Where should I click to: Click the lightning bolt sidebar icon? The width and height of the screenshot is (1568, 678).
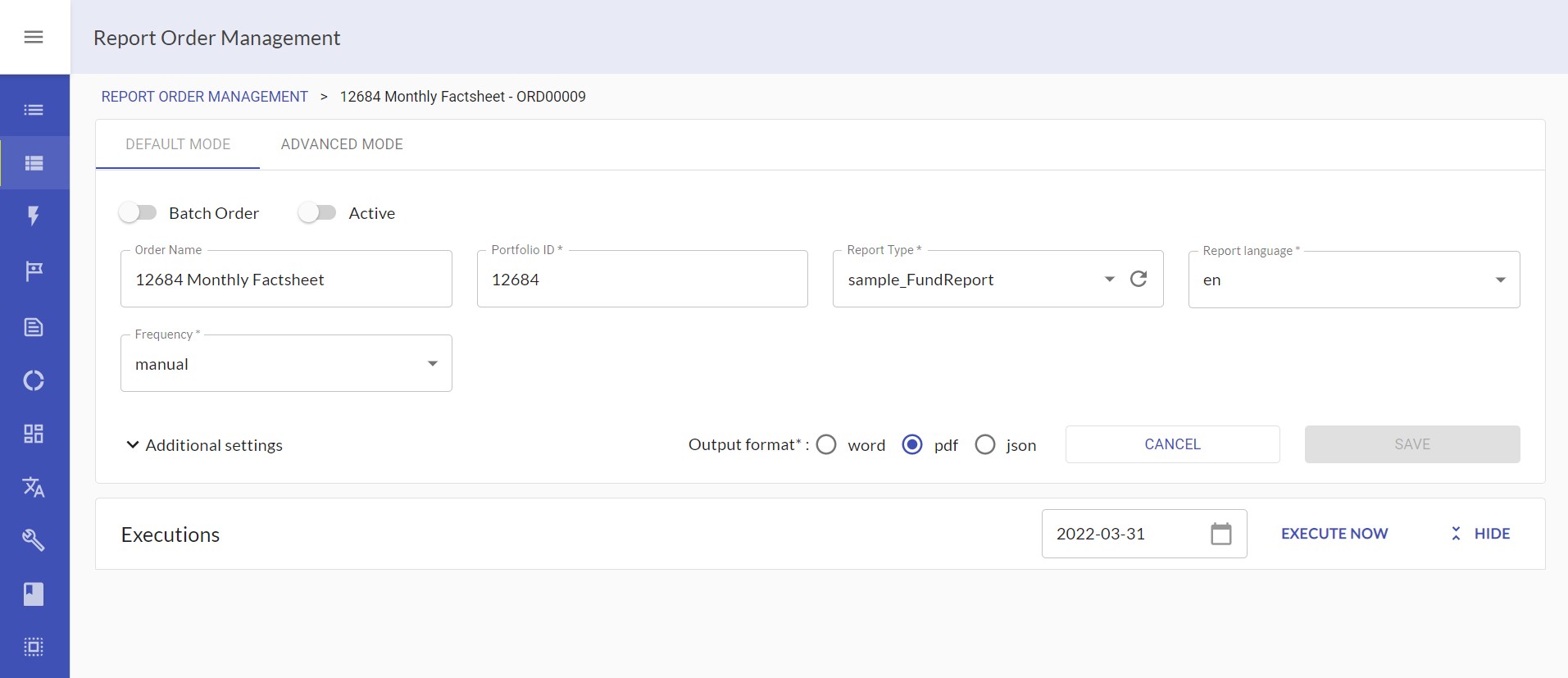click(34, 216)
